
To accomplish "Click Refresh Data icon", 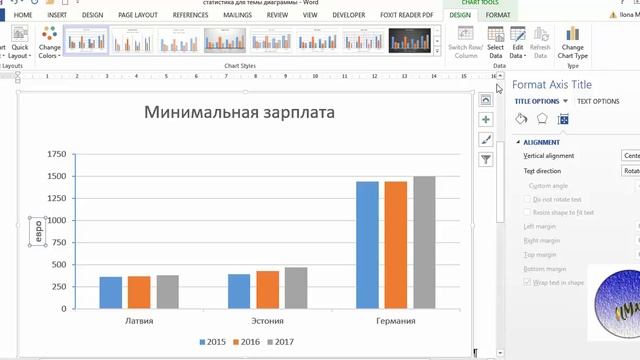I will click(540, 42).
